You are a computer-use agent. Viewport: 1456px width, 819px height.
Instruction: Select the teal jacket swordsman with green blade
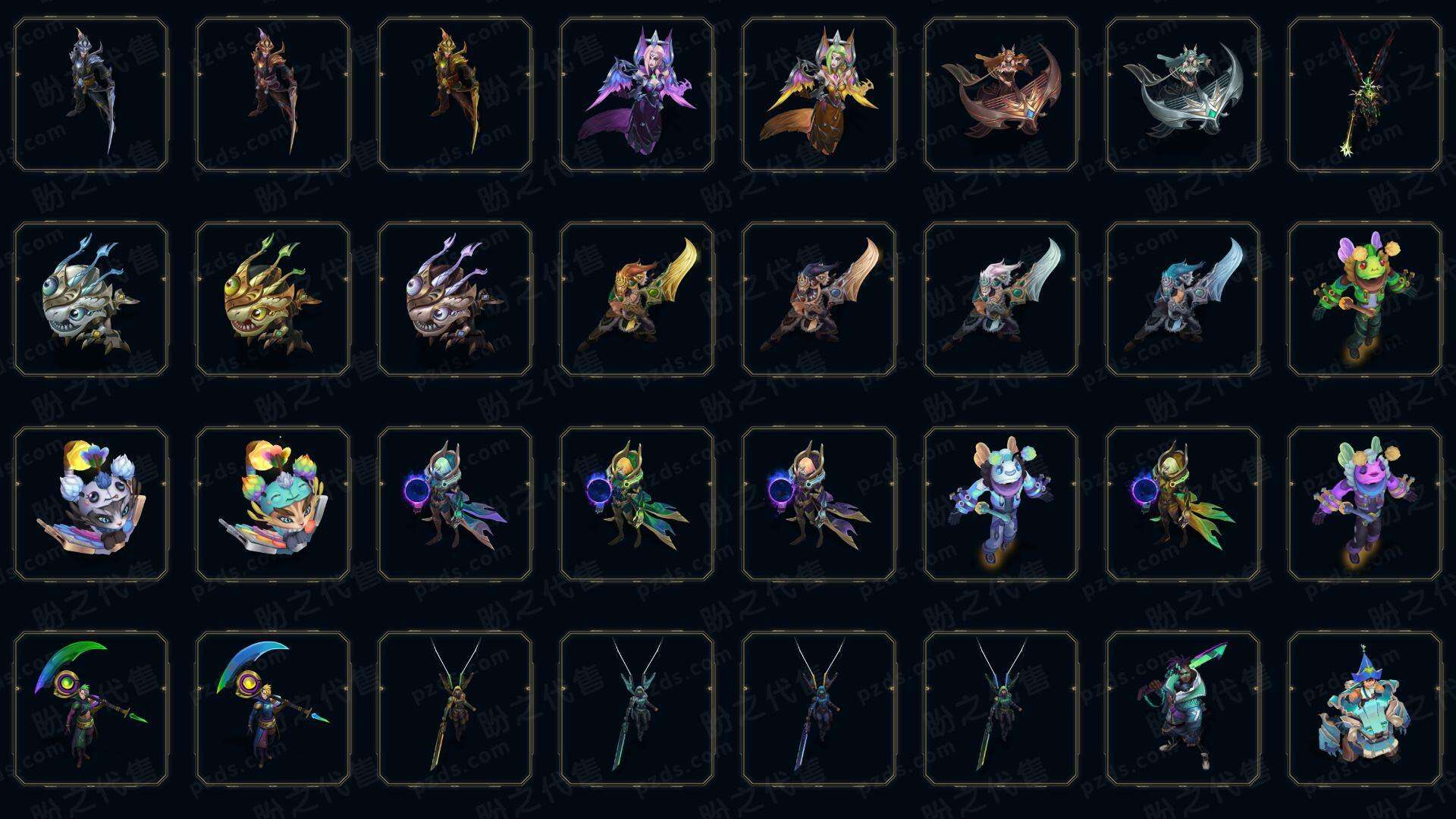(x=1183, y=709)
